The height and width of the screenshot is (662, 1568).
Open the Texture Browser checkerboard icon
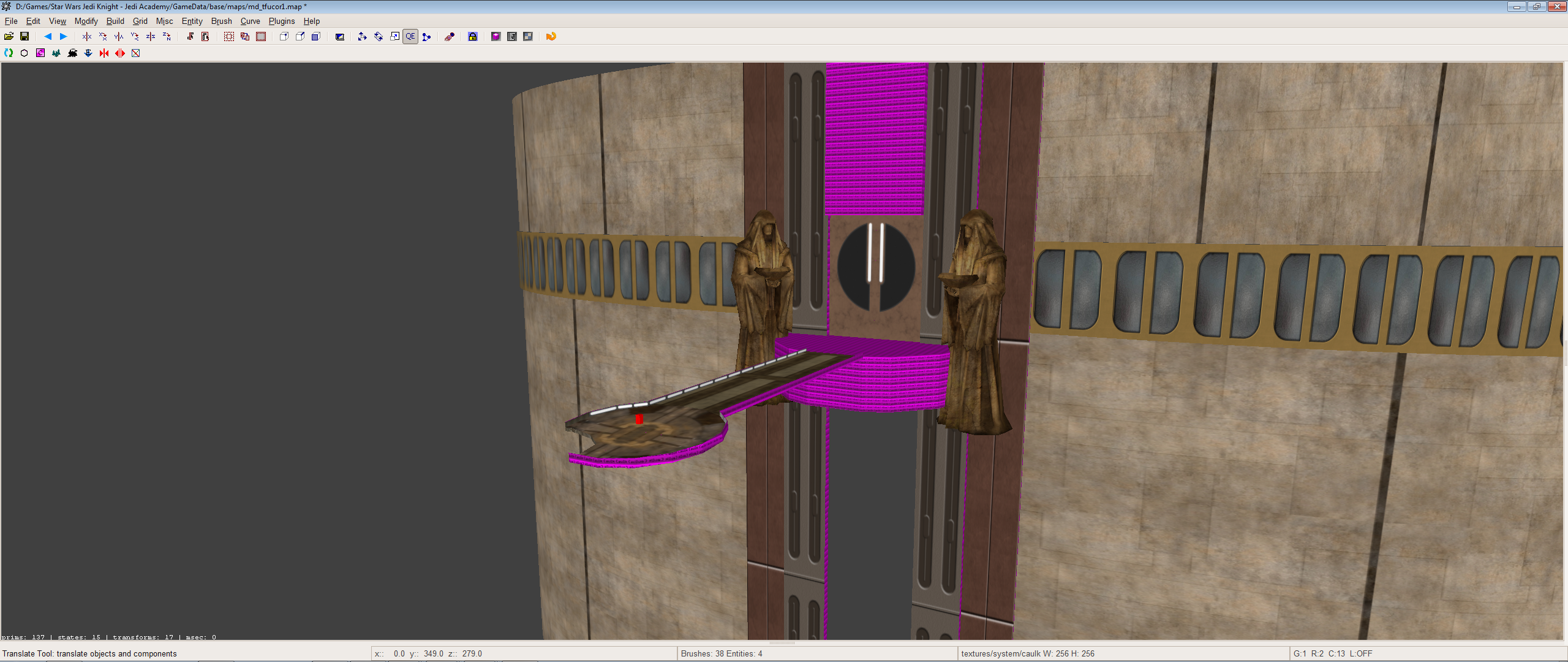click(528, 37)
